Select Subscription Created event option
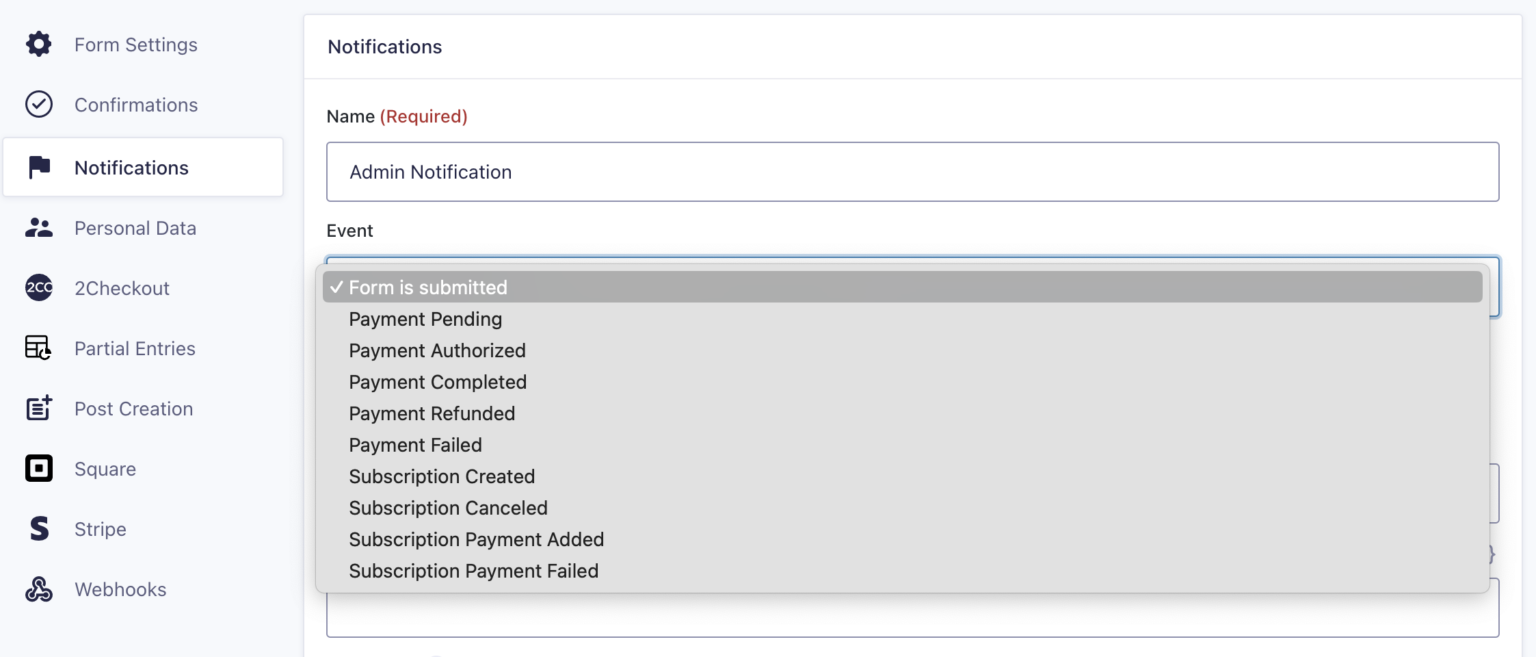1536x657 pixels. 441,476
